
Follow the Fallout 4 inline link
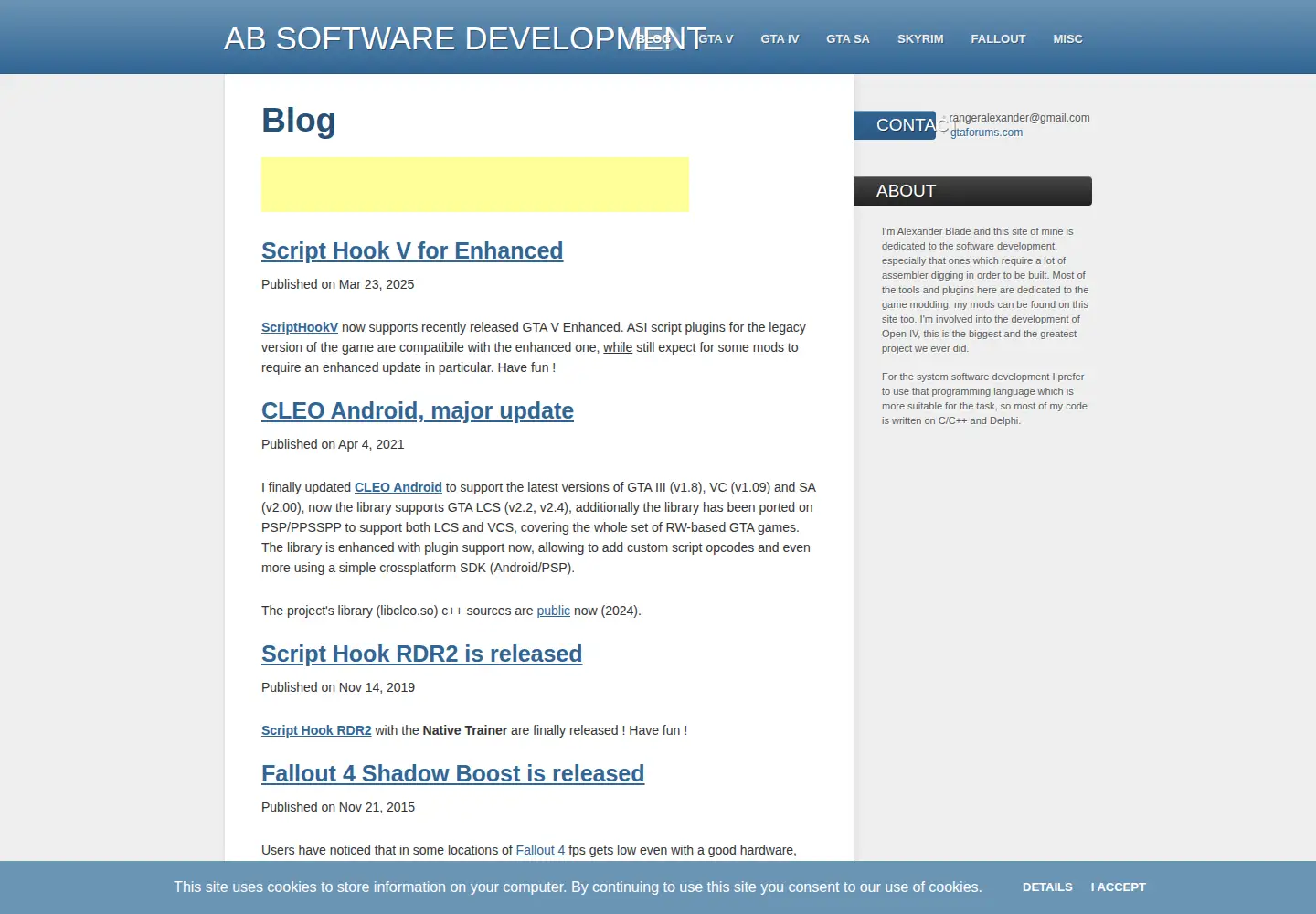540,850
